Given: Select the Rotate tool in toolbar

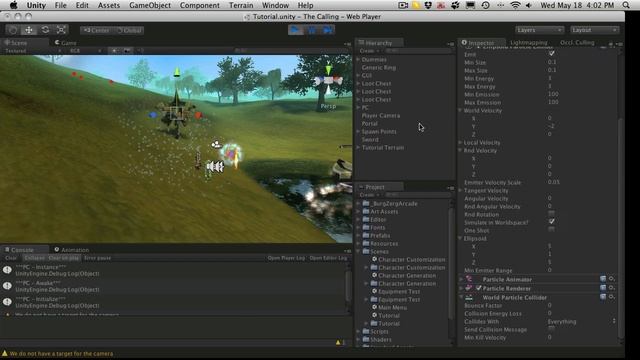Looking at the screenshot, I should 45,30.
